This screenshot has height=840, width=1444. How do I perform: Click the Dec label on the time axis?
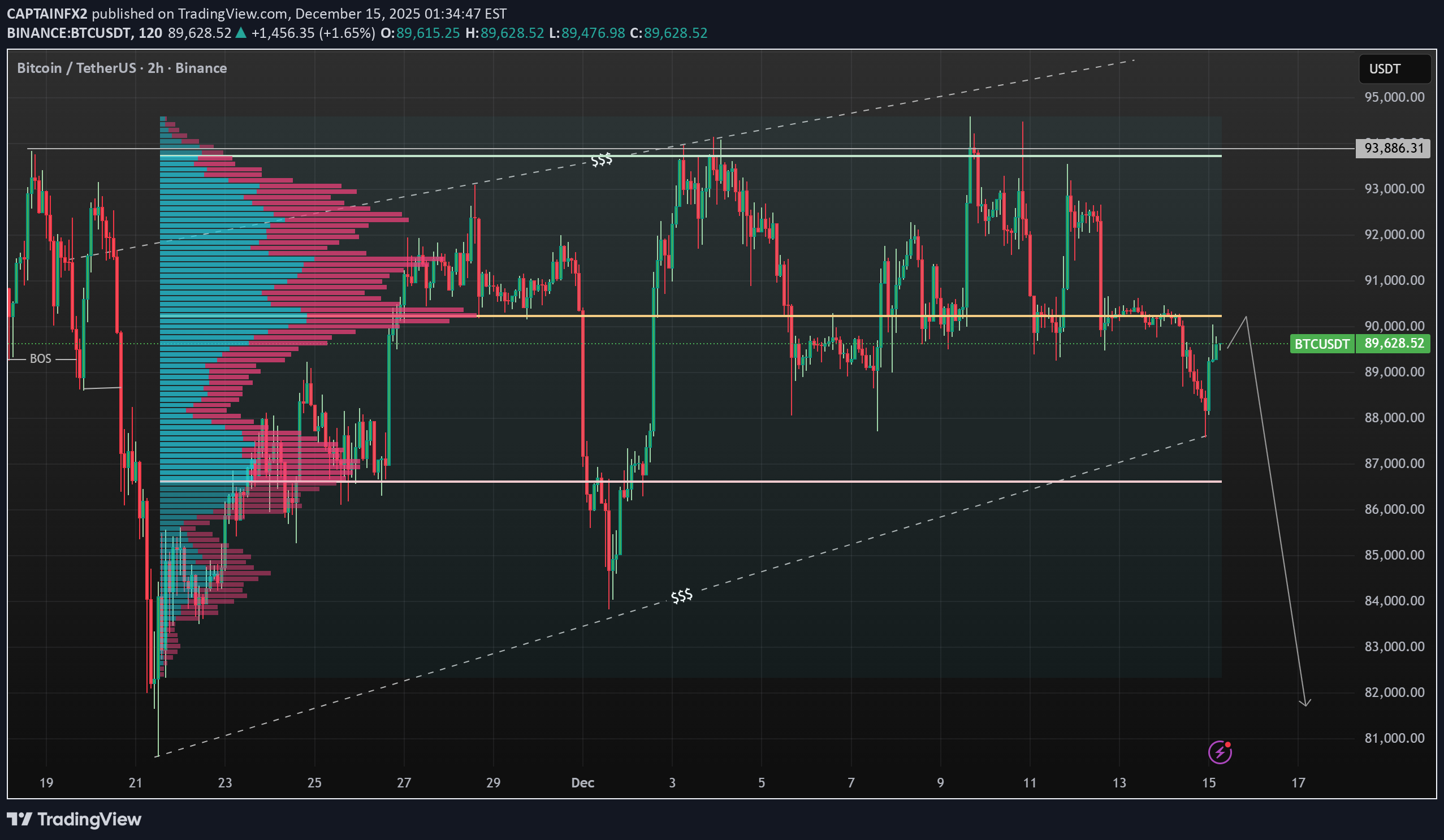pyautogui.click(x=582, y=782)
